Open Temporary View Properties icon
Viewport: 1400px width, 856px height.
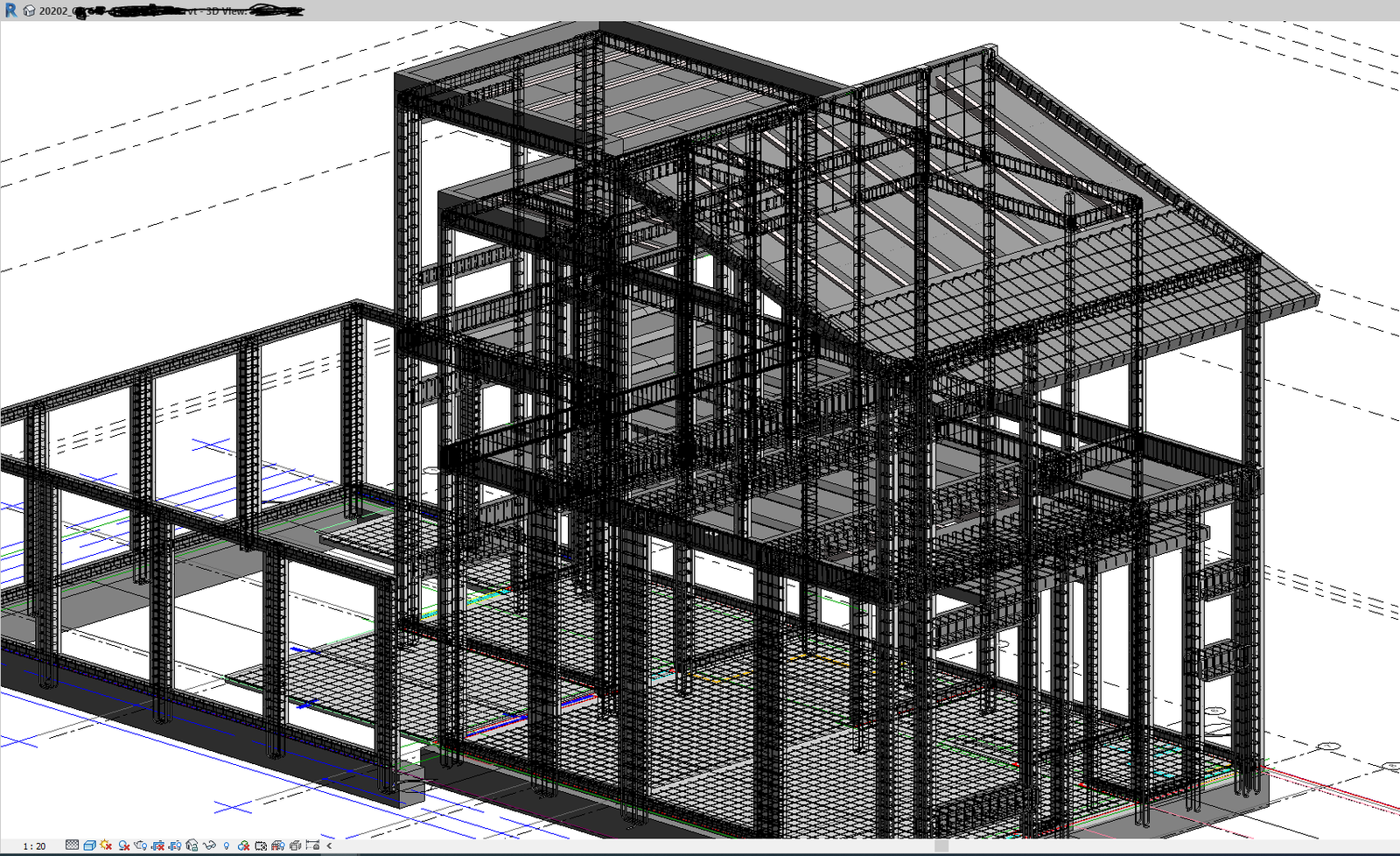(261, 845)
